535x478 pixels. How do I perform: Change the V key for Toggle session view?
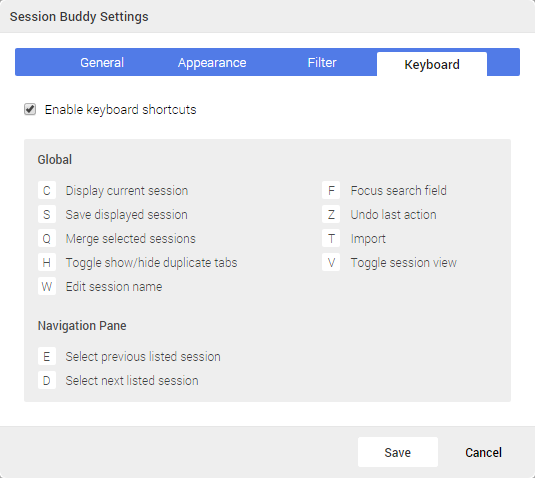click(331, 262)
